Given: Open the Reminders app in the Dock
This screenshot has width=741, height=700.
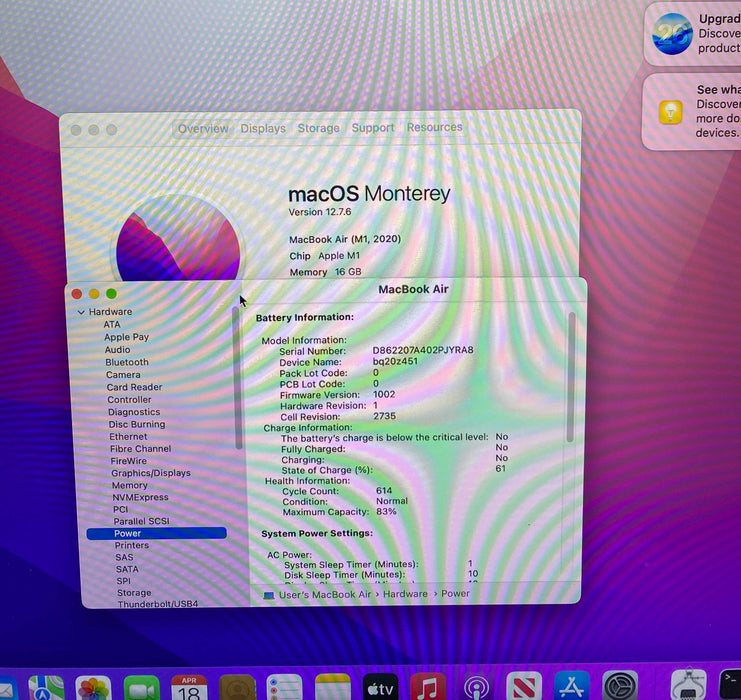Looking at the screenshot, I should pyautogui.click(x=284, y=688).
